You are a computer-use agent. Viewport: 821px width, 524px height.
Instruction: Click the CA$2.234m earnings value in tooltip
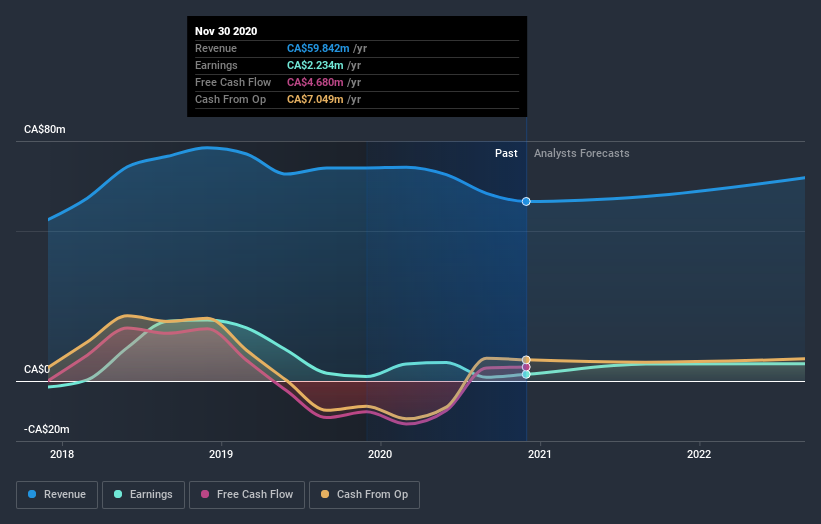click(x=315, y=65)
